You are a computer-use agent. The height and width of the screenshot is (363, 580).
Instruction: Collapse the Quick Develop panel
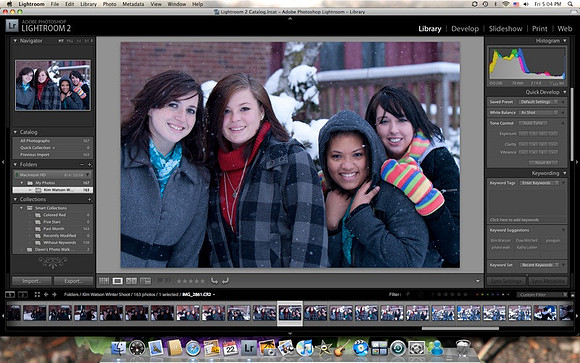click(x=565, y=92)
